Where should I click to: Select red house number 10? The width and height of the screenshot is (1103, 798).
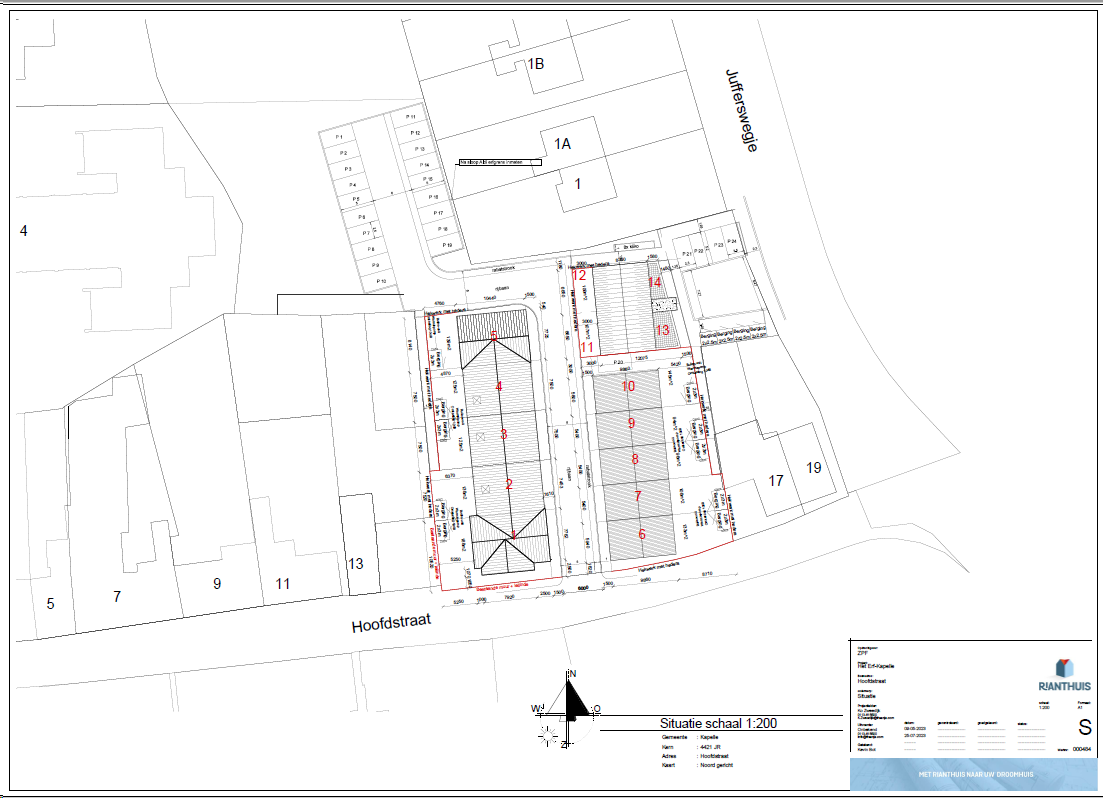pyautogui.click(x=628, y=386)
